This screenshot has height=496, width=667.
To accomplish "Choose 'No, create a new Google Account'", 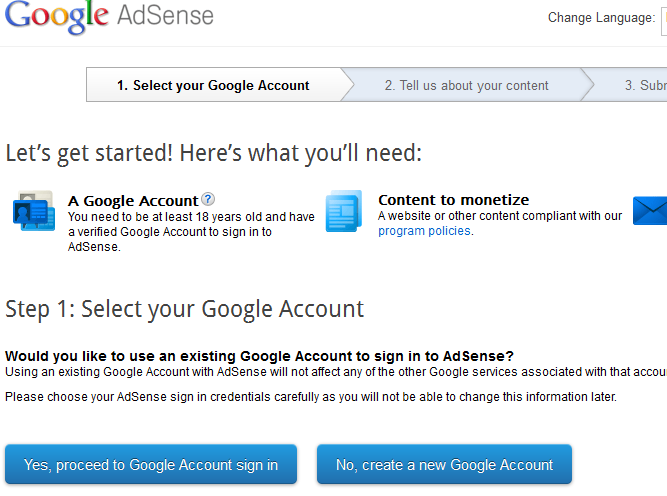I will [444, 465].
